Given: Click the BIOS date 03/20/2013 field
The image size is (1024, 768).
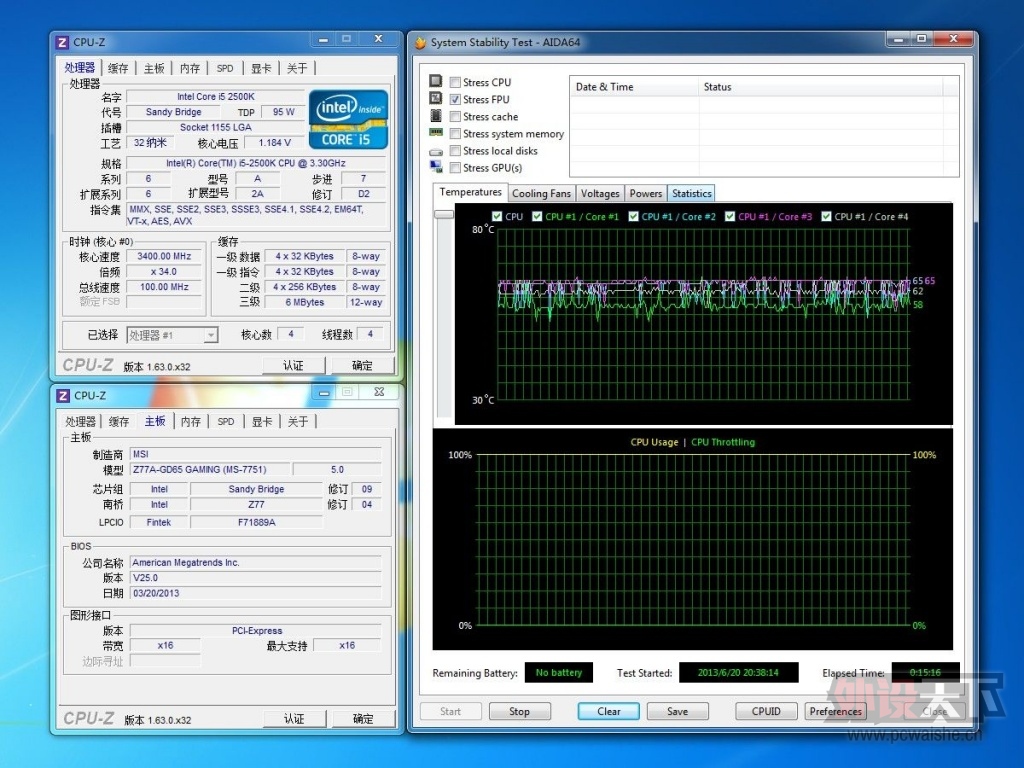Looking at the screenshot, I should [x=255, y=593].
